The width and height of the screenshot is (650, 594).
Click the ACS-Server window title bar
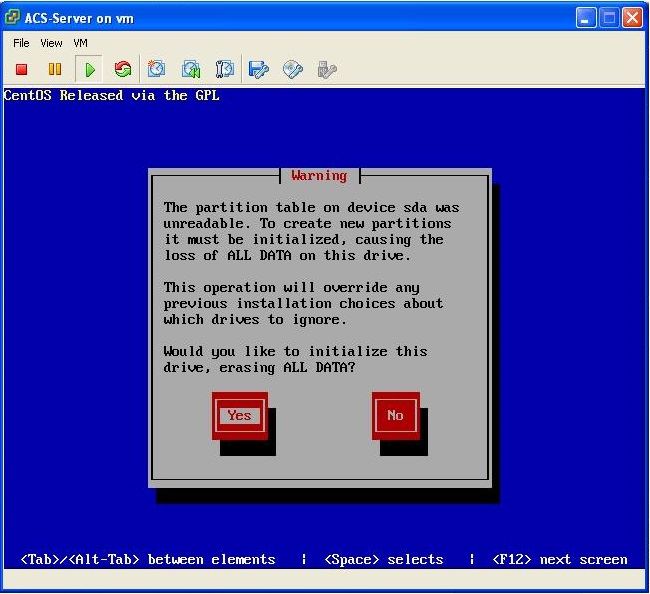pos(300,18)
